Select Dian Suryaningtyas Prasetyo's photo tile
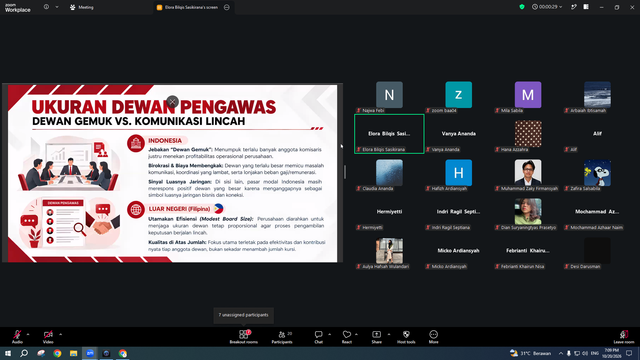Viewport: 640px width, 360px height. [x=528, y=212]
